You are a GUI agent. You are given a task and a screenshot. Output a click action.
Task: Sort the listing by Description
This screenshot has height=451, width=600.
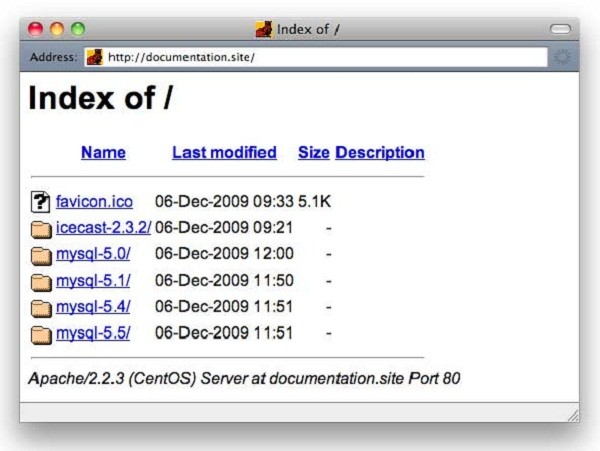pyautogui.click(x=380, y=153)
